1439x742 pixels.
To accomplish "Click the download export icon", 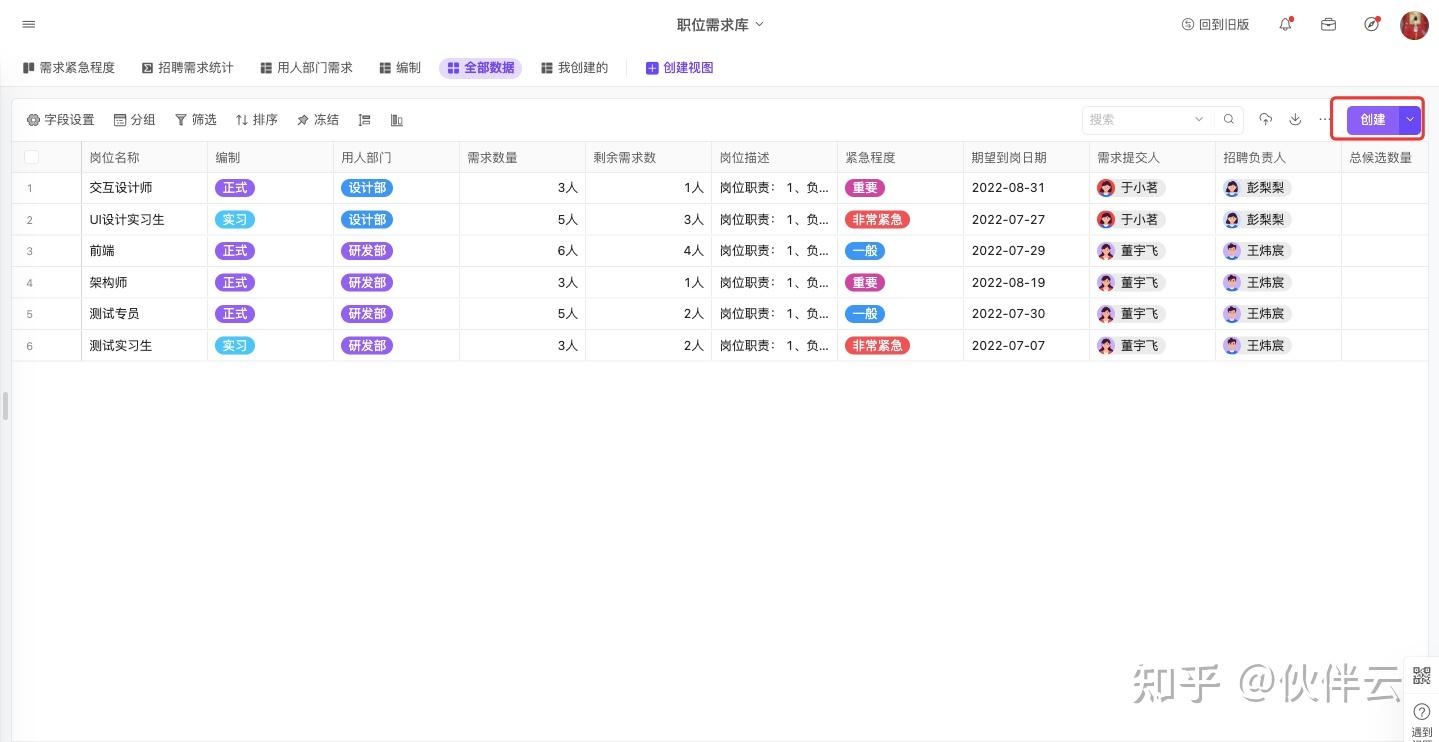I will pyautogui.click(x=1295, y=120).
